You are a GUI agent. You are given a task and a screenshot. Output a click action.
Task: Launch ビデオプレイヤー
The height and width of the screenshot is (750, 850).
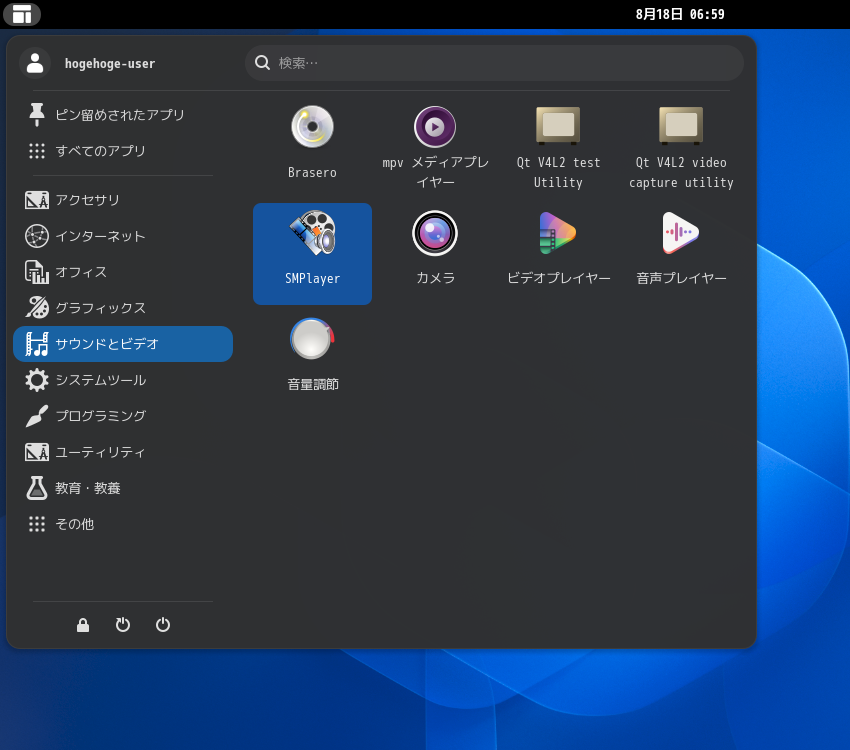click(x=558, y=254)
